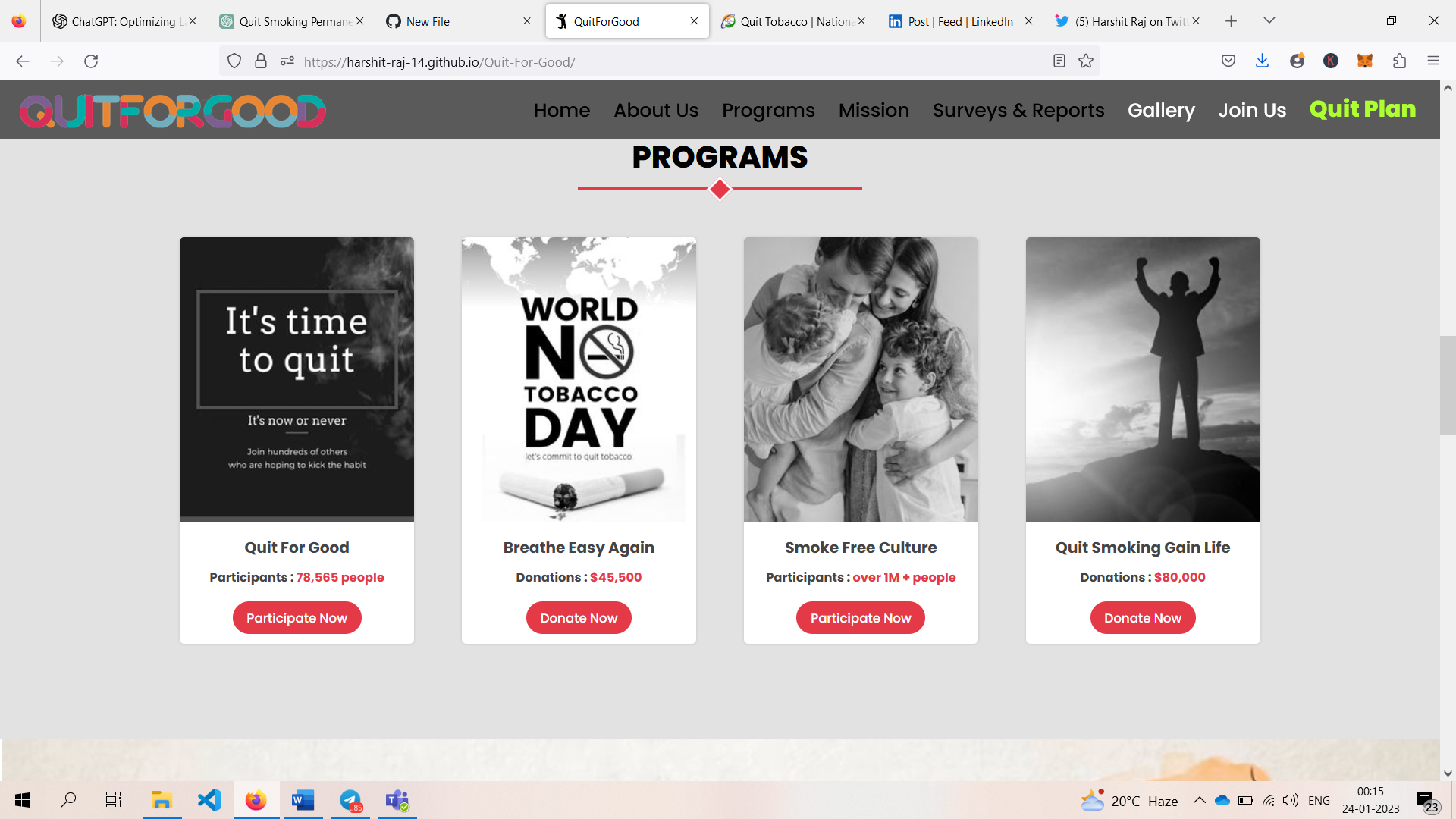Open Visual Studio Code from taskbar
1456x819 pixels.
pyautogui.click(x=209, y=800)
